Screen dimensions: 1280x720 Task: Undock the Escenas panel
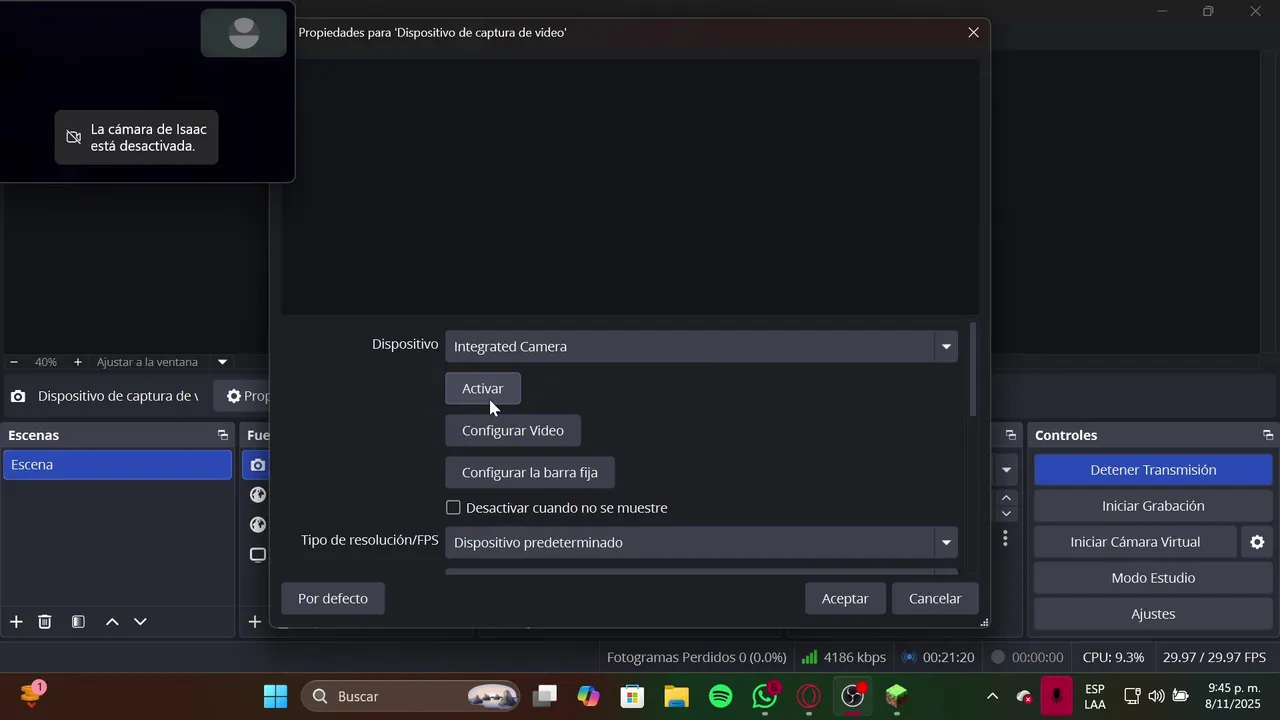(222, 435)
